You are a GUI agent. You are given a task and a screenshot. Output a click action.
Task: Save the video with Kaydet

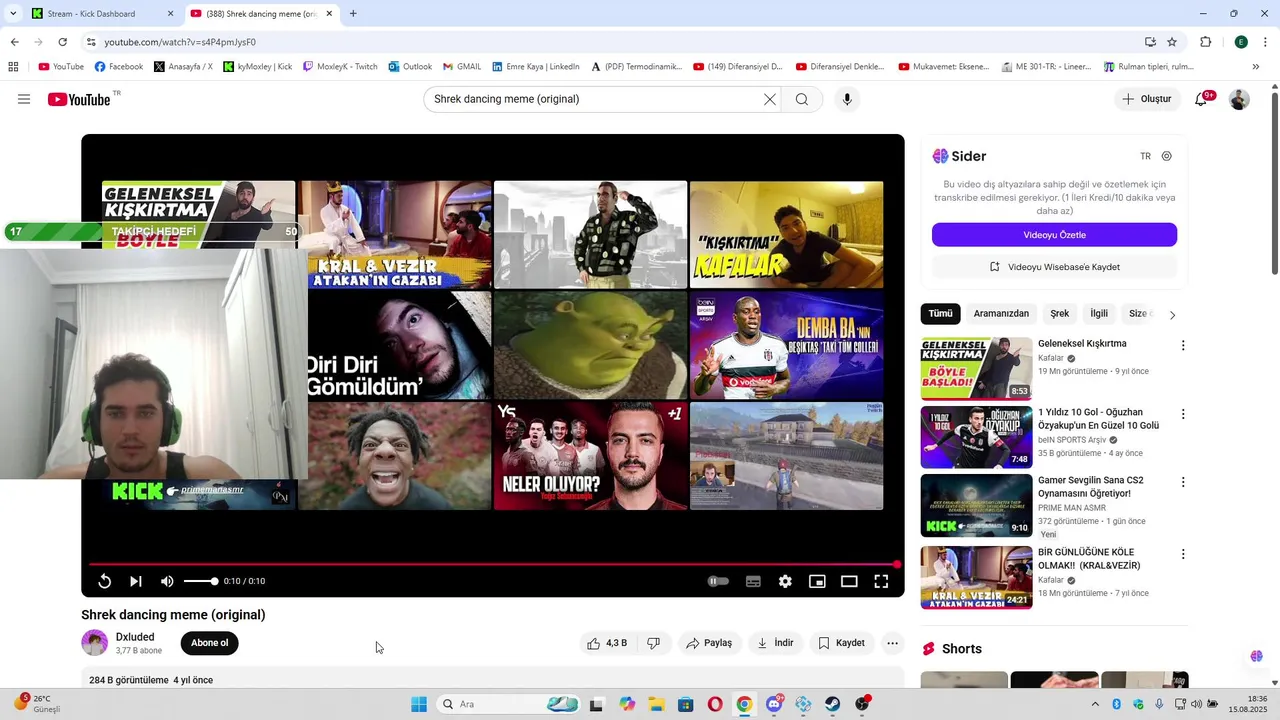coord(841,643)
